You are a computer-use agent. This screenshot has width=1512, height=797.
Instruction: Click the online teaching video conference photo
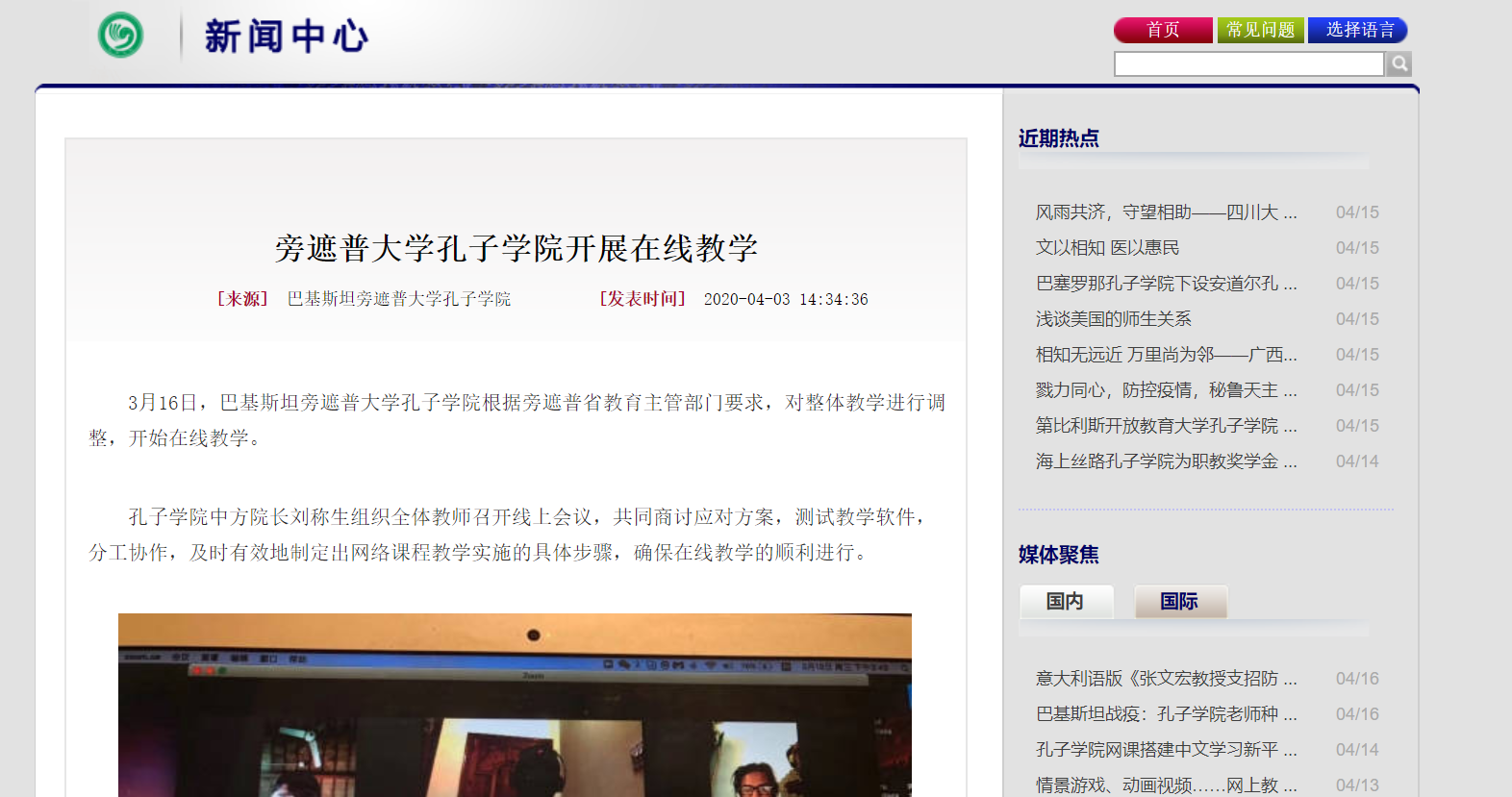(x=515, y=705)
